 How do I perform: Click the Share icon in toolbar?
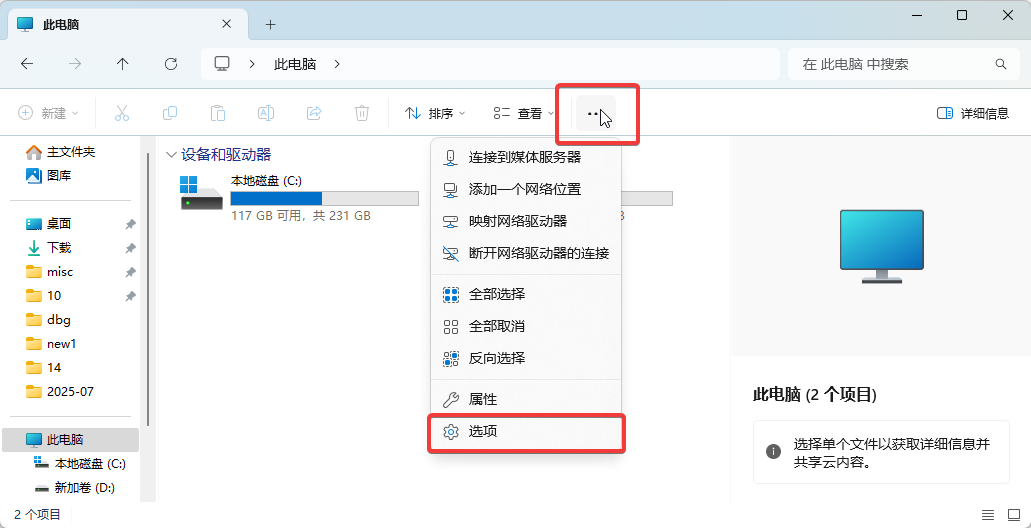point(314,113)
